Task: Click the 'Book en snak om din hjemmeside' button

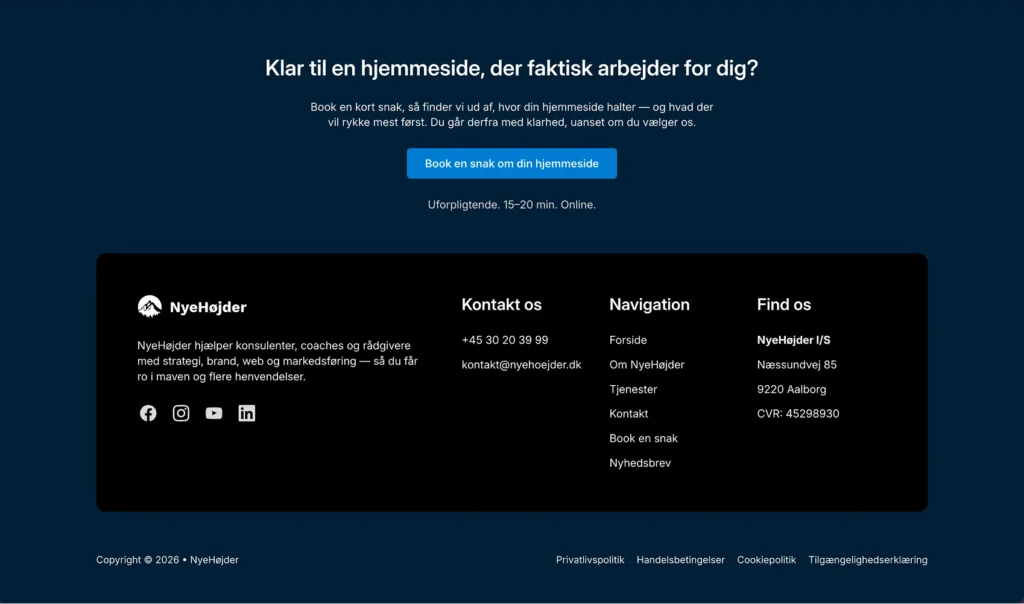Action: point(511,163)
